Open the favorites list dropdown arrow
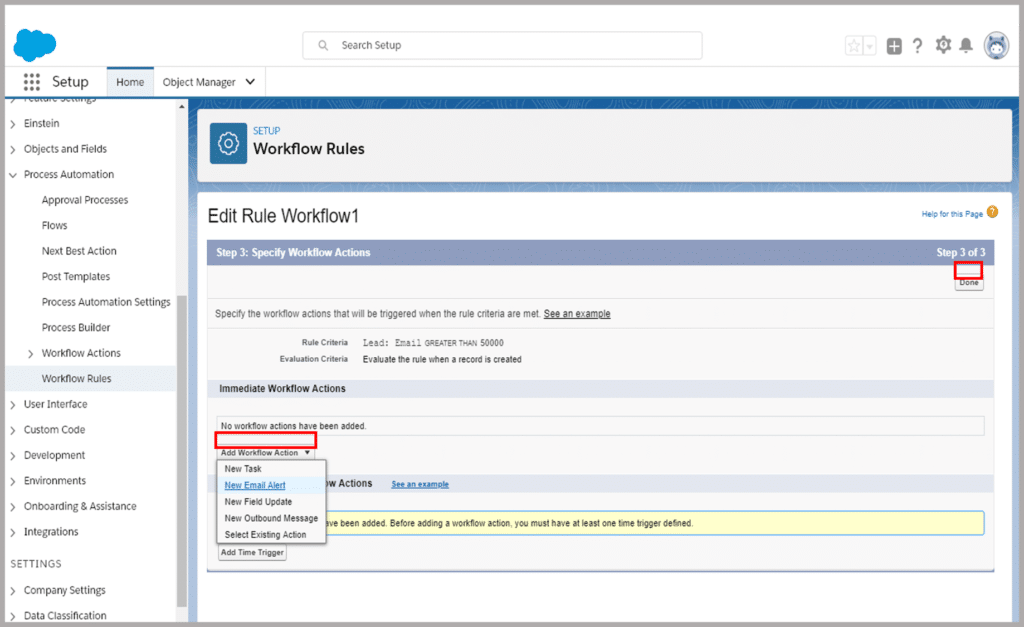The image size is (1024, 627). 869,46
